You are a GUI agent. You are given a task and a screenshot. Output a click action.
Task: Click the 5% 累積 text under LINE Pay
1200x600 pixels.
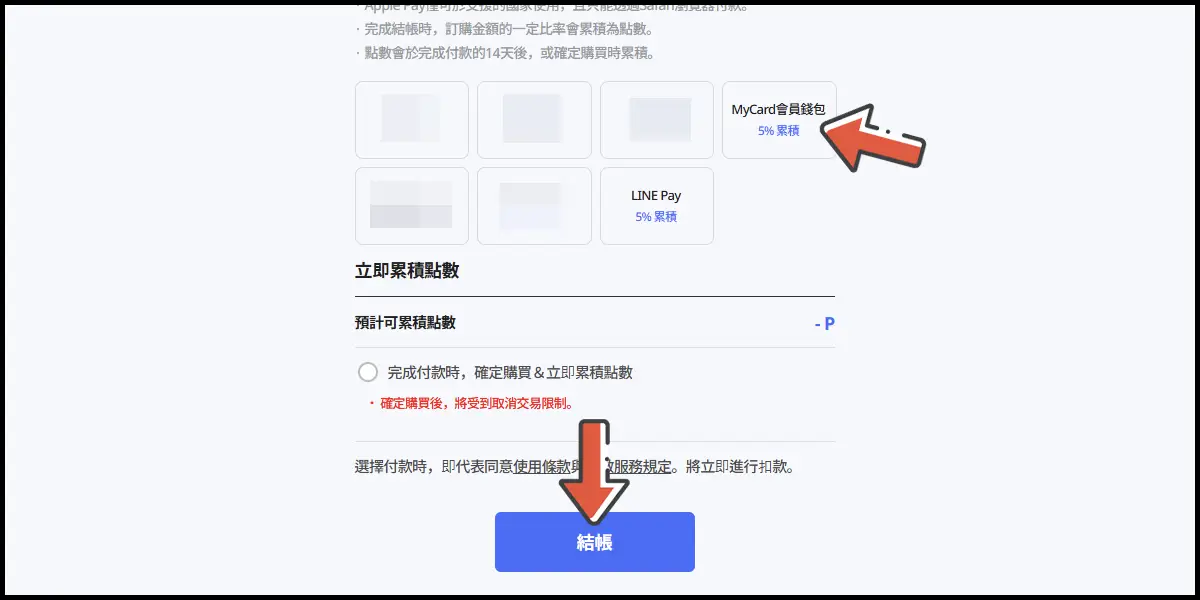(656, 216)
